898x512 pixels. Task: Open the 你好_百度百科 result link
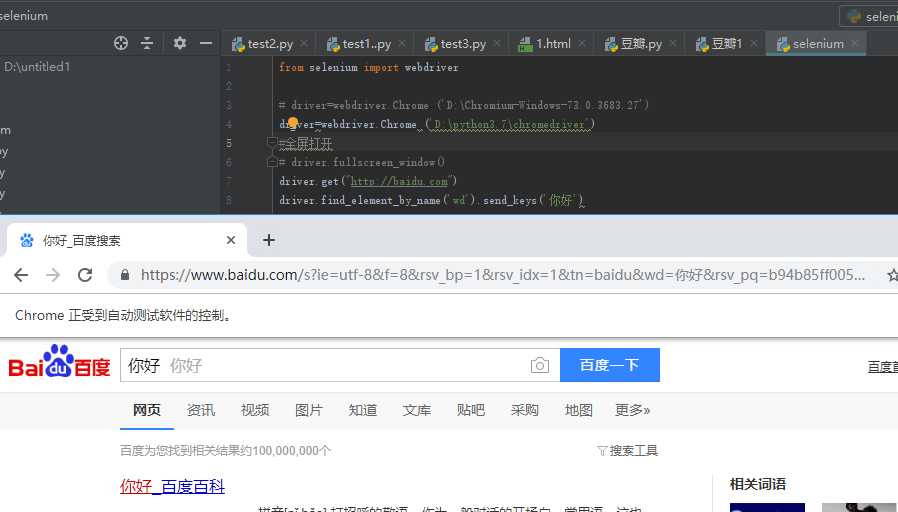[172, 486]
